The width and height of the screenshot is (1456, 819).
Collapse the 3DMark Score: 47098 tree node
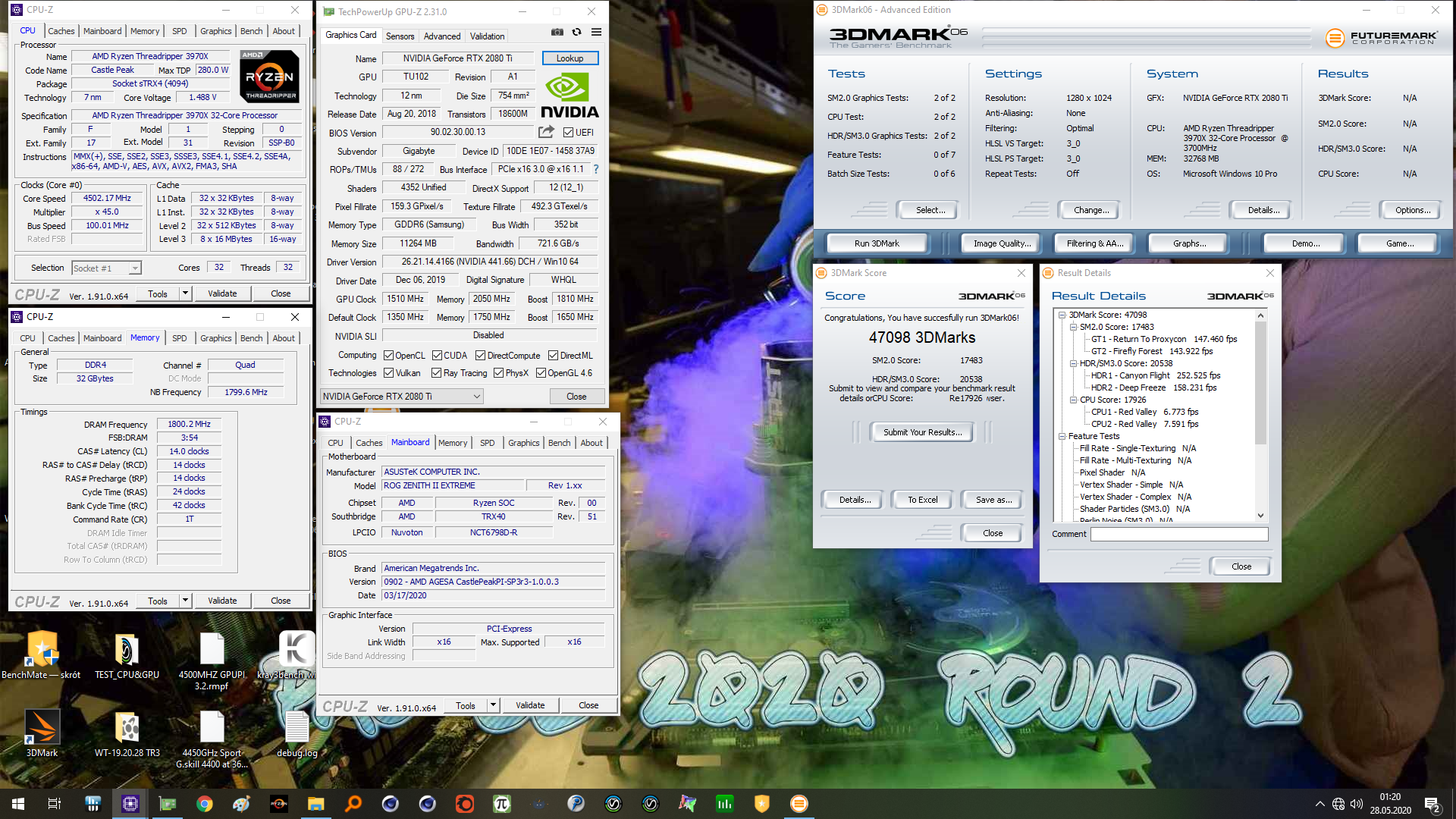[1062, 315]
